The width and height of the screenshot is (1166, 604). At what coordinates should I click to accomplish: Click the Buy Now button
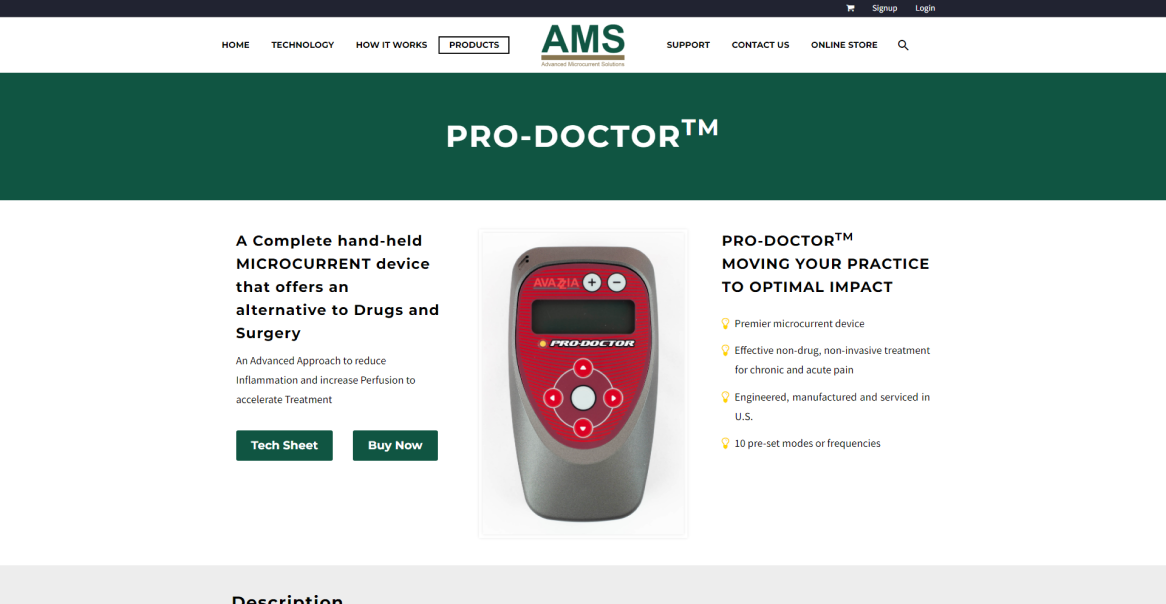coord(395,446)
